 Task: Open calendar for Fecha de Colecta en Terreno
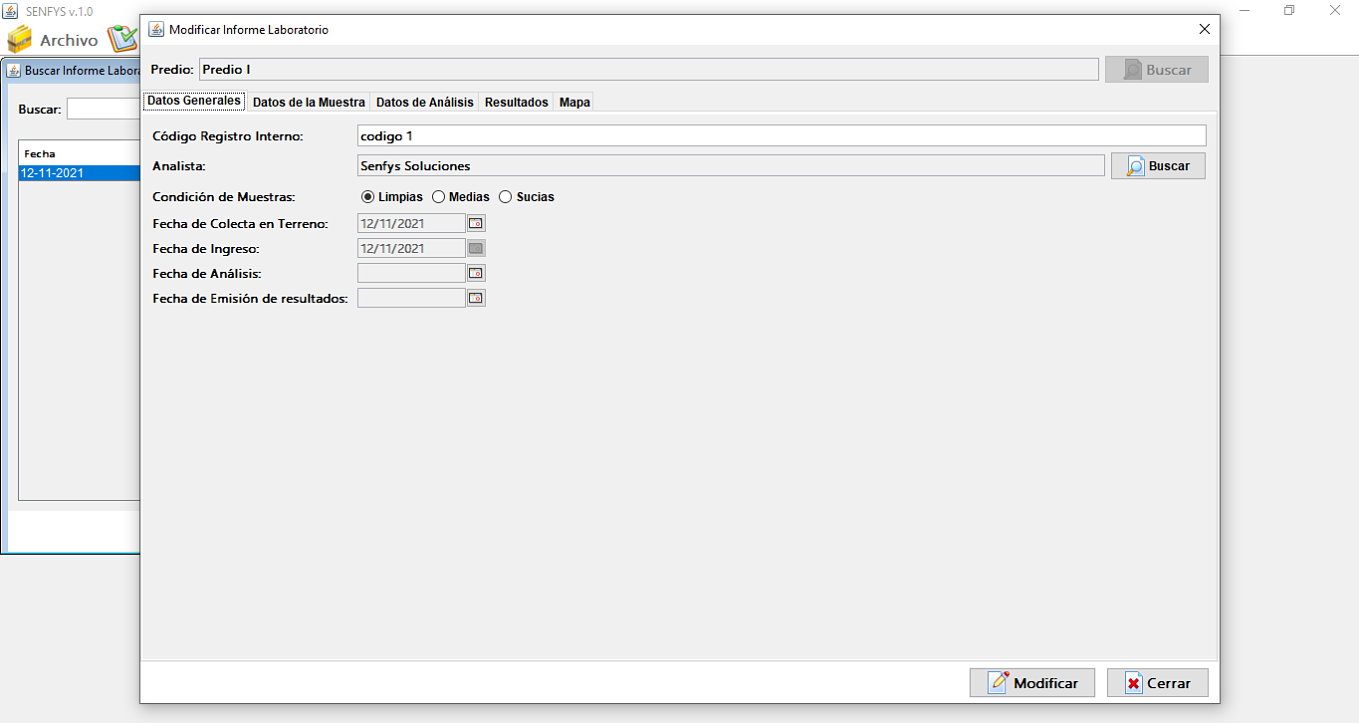pos(476,223)
